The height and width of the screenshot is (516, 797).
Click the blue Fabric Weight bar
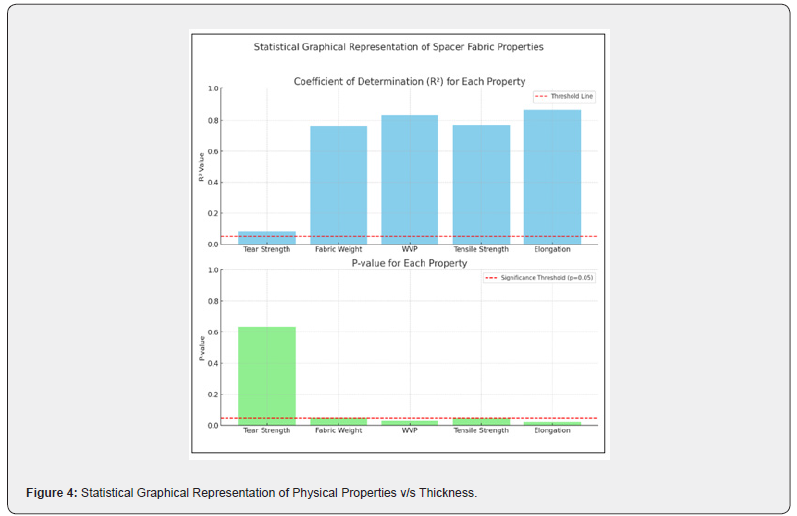[x=338, y=185]
